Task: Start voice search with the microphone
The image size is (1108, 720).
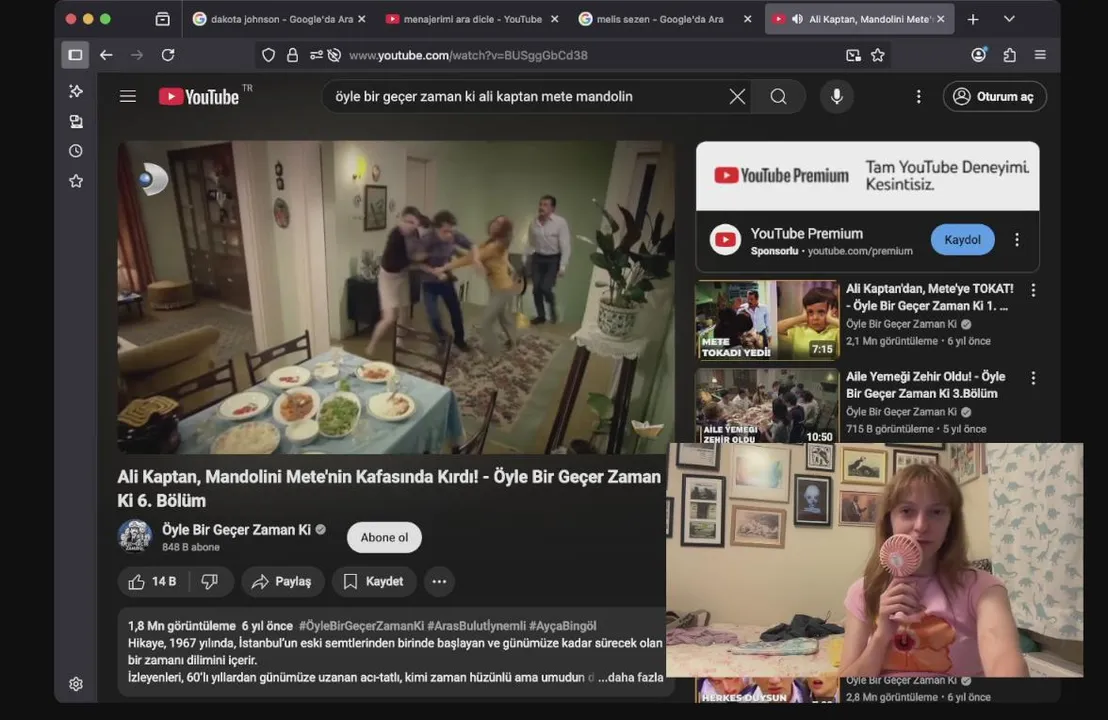Action: (836, 96)
